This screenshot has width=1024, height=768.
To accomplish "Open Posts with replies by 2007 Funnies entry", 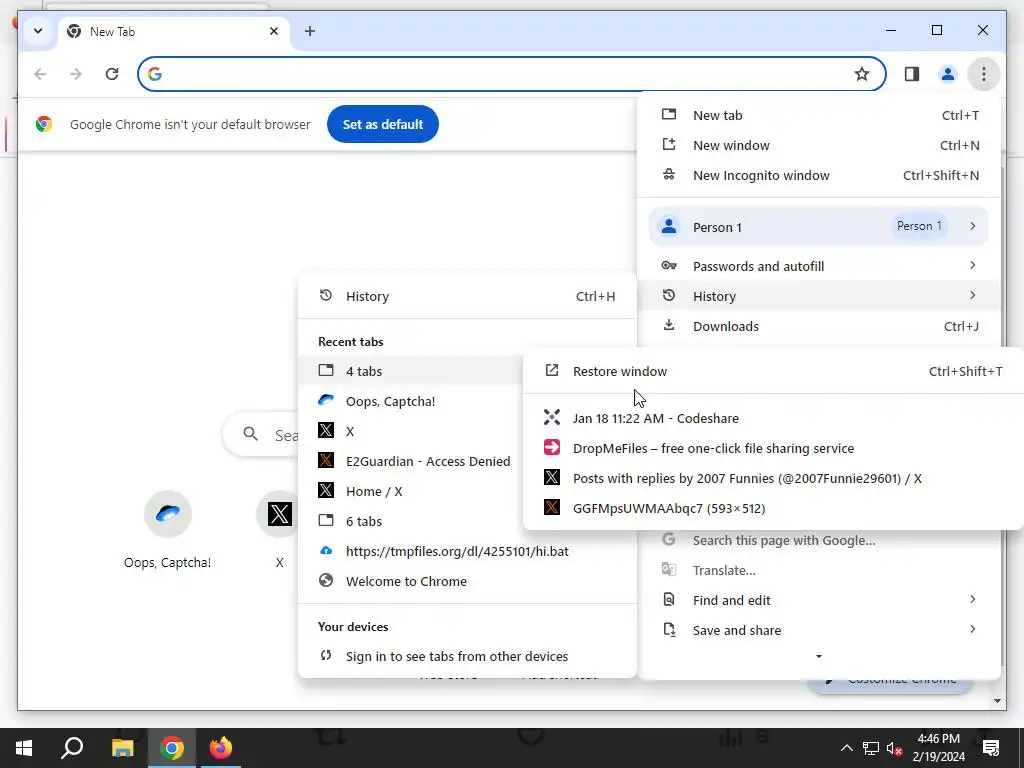I will pyautogui.click(x=773, y=478).
